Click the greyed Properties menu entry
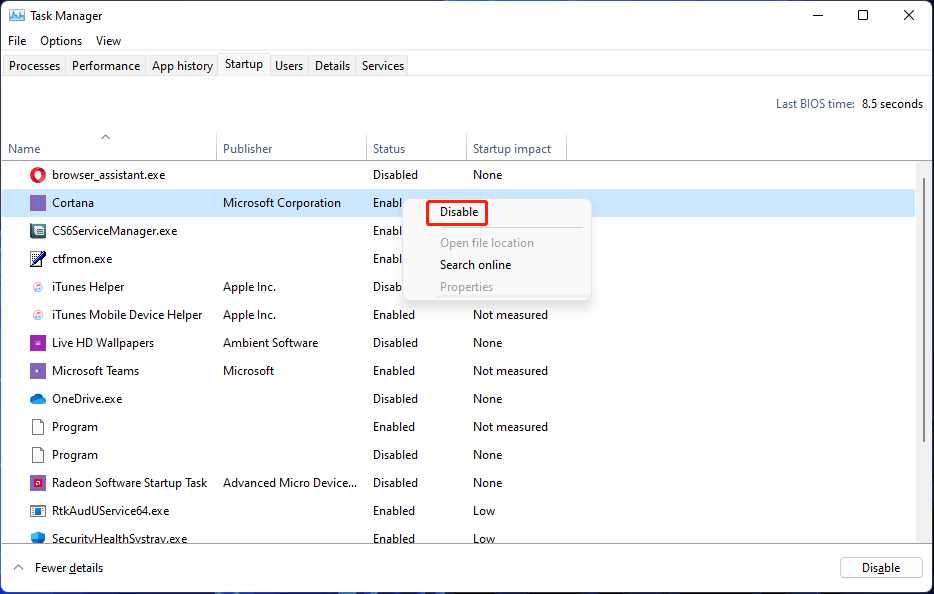This screenshot has height=594, width=934. click(x=466, y=287)
